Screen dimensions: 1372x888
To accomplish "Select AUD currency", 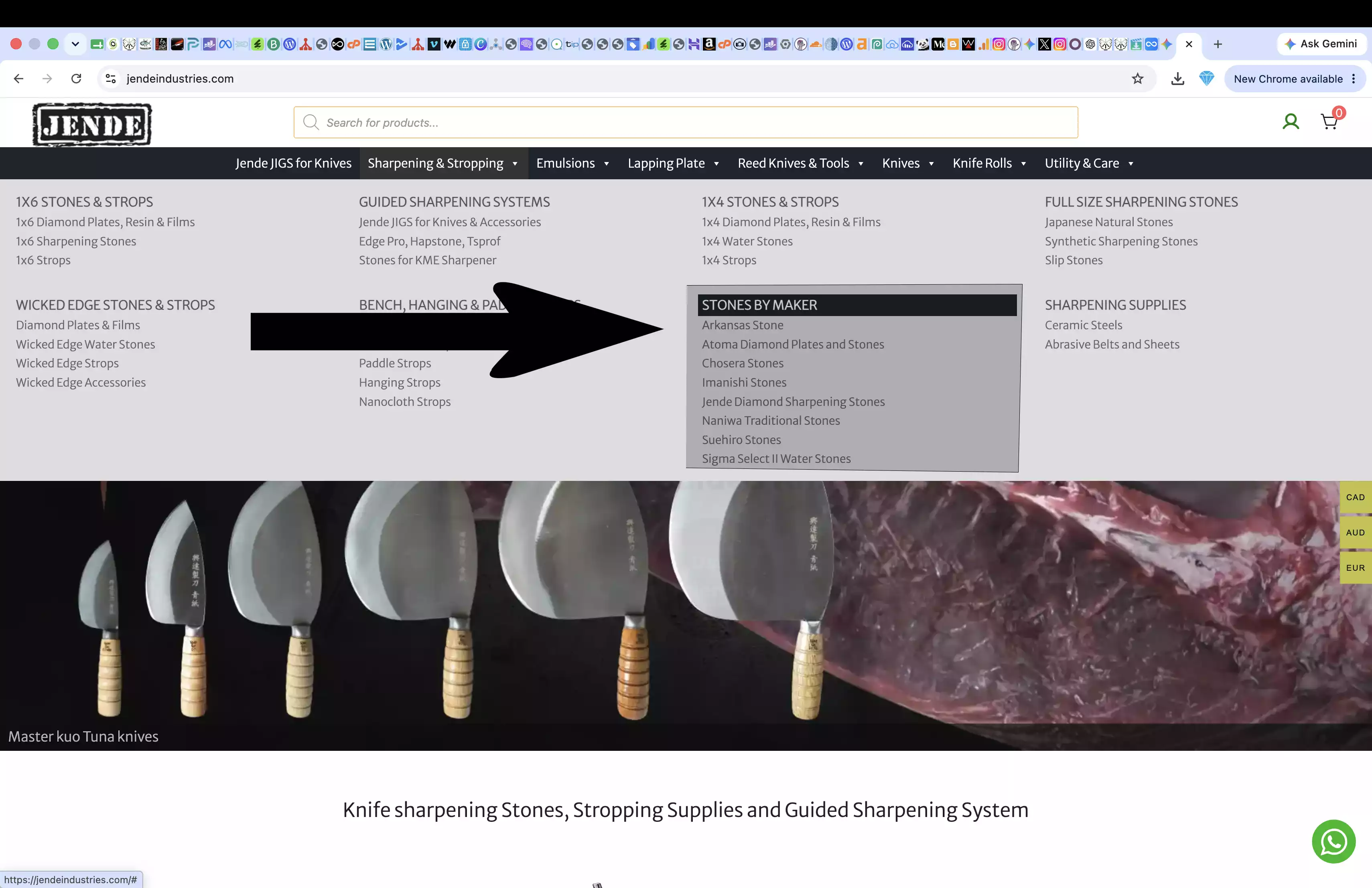I will point(1355,533).
